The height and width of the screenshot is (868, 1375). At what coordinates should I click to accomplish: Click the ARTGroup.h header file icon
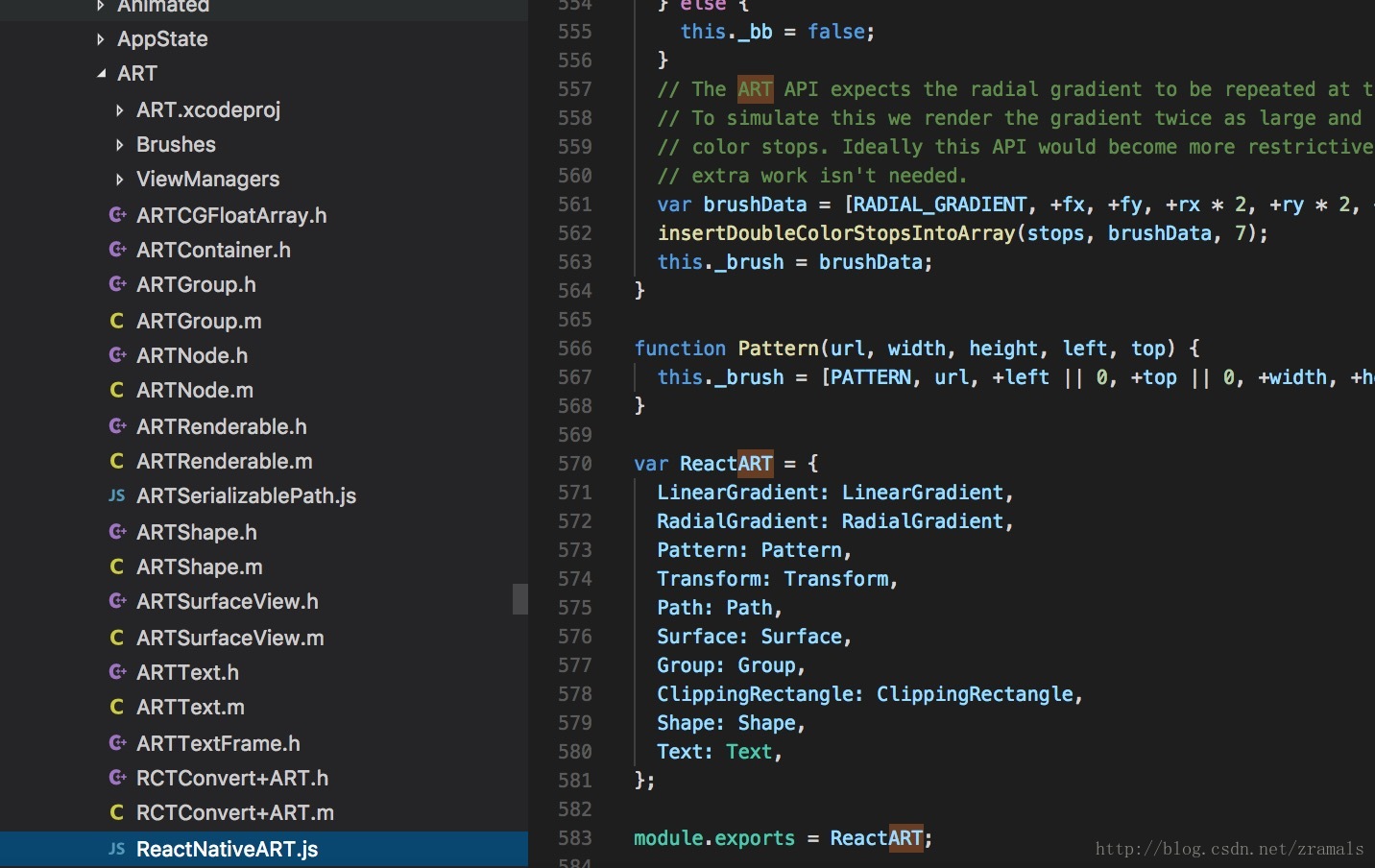coord(117,284)
